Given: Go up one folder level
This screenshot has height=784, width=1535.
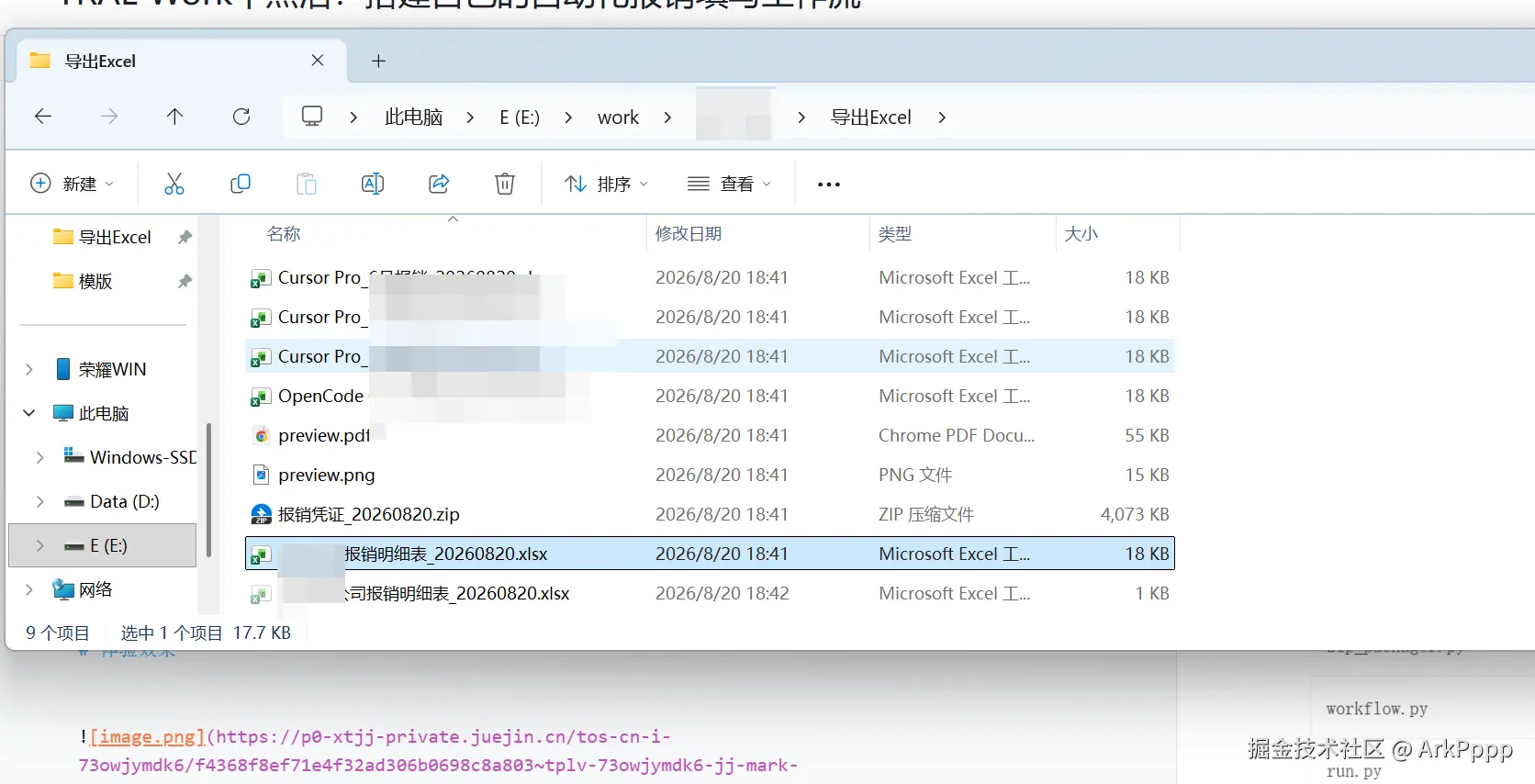Looking at the screenshot, I should click(175, 117).
